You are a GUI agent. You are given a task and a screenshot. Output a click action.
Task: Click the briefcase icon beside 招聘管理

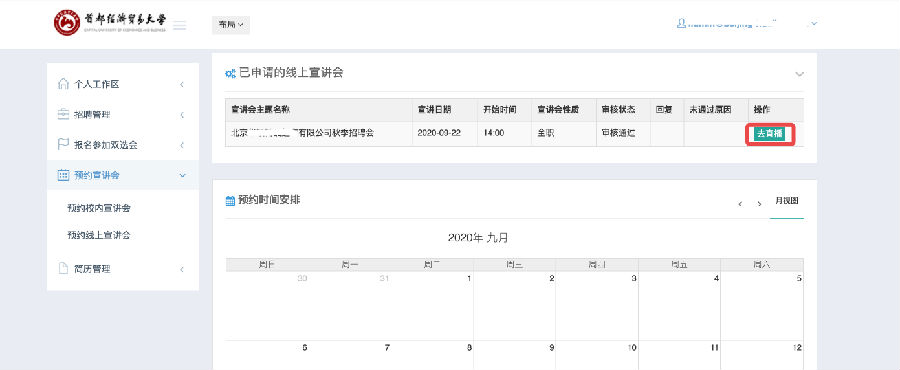pos(64,114)
